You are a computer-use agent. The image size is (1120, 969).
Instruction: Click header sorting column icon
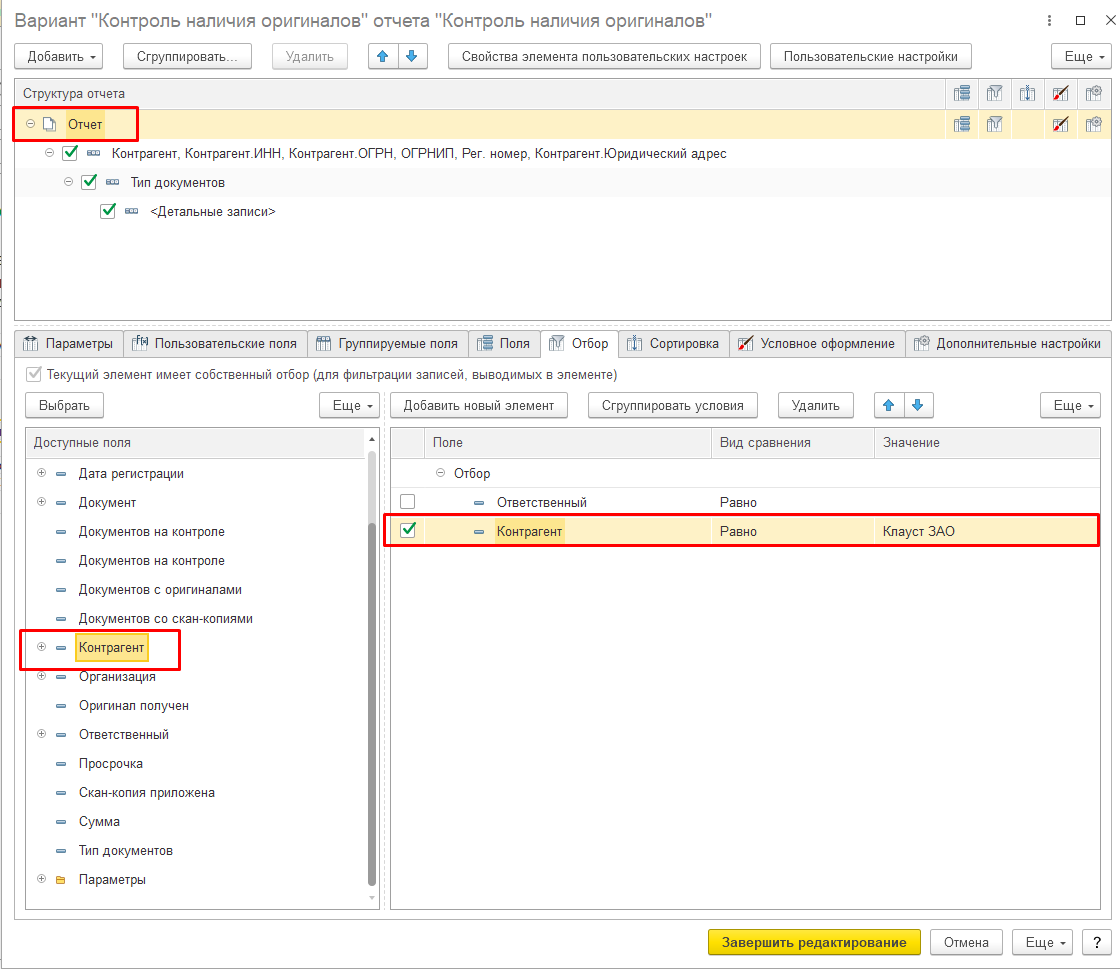(1027, 94)
